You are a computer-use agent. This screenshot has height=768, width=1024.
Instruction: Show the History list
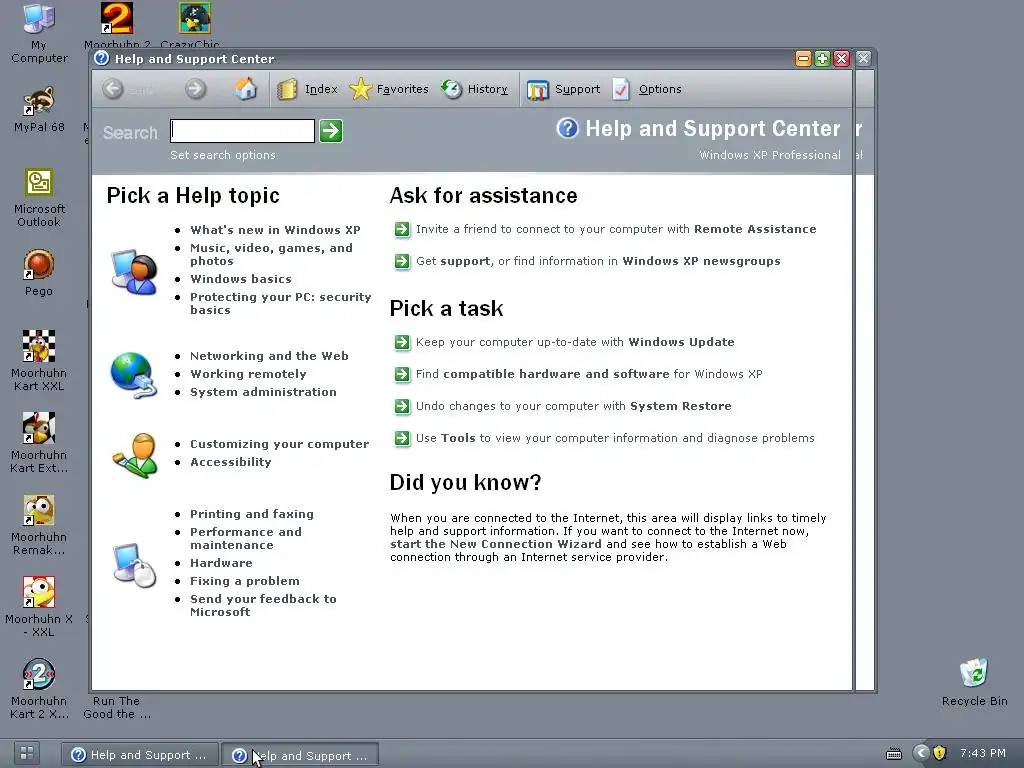(474, 89)
